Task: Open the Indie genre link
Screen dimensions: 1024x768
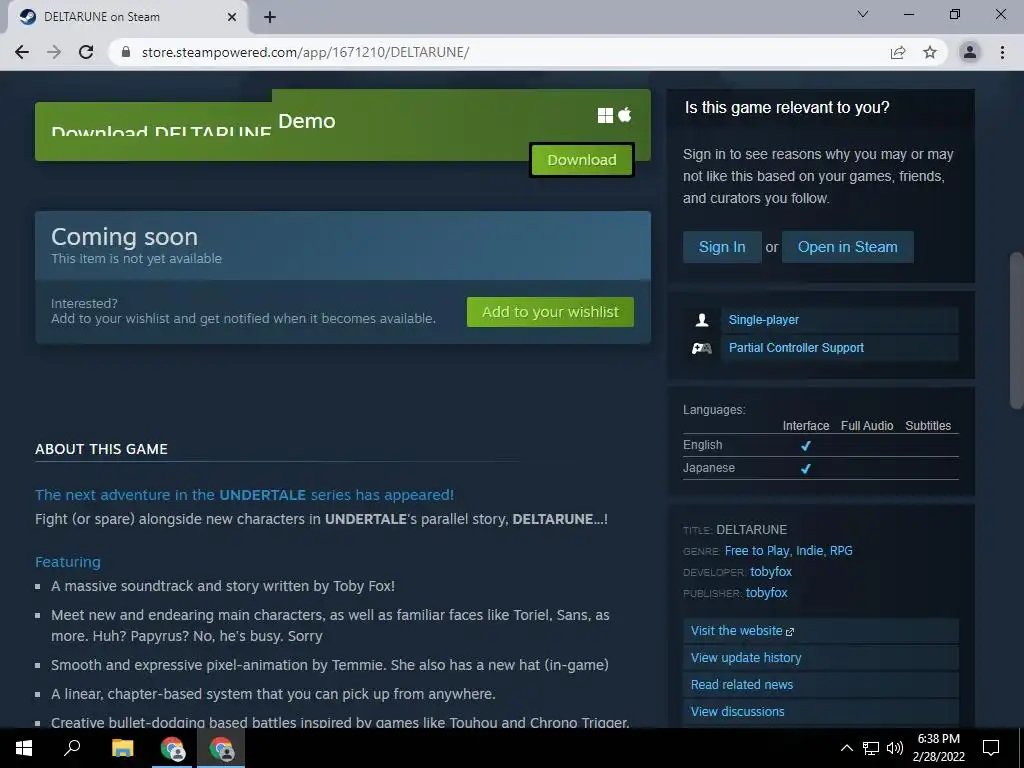Action: coord(809,551)
